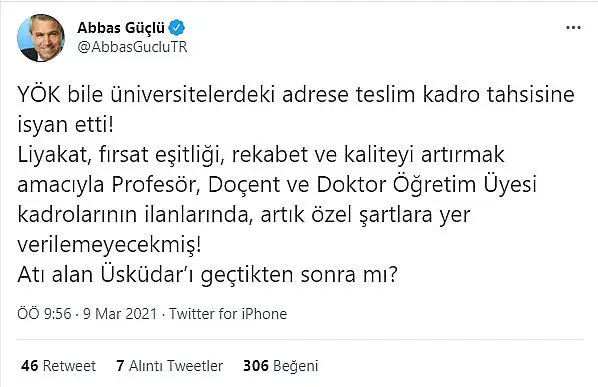
Task: Click the number 306 beside Beğeni
Action: [256, 366]
